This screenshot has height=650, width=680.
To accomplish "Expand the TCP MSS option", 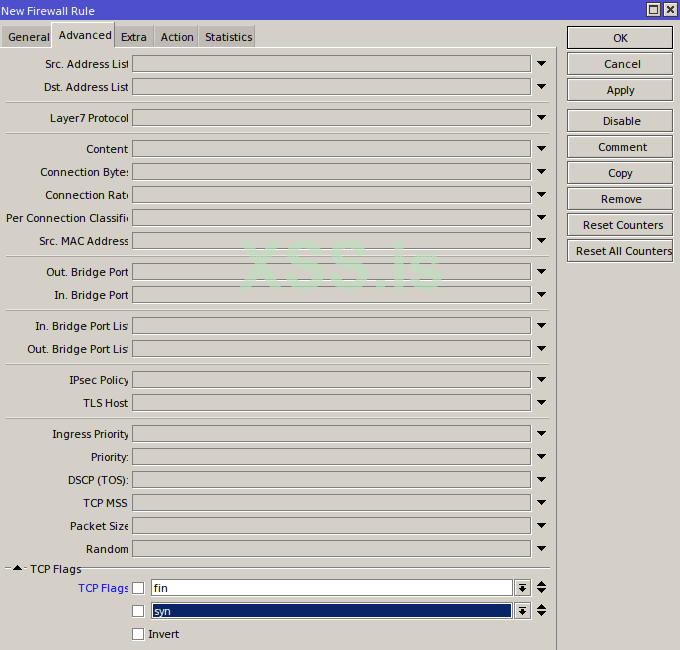I will (x=541, y=503).
